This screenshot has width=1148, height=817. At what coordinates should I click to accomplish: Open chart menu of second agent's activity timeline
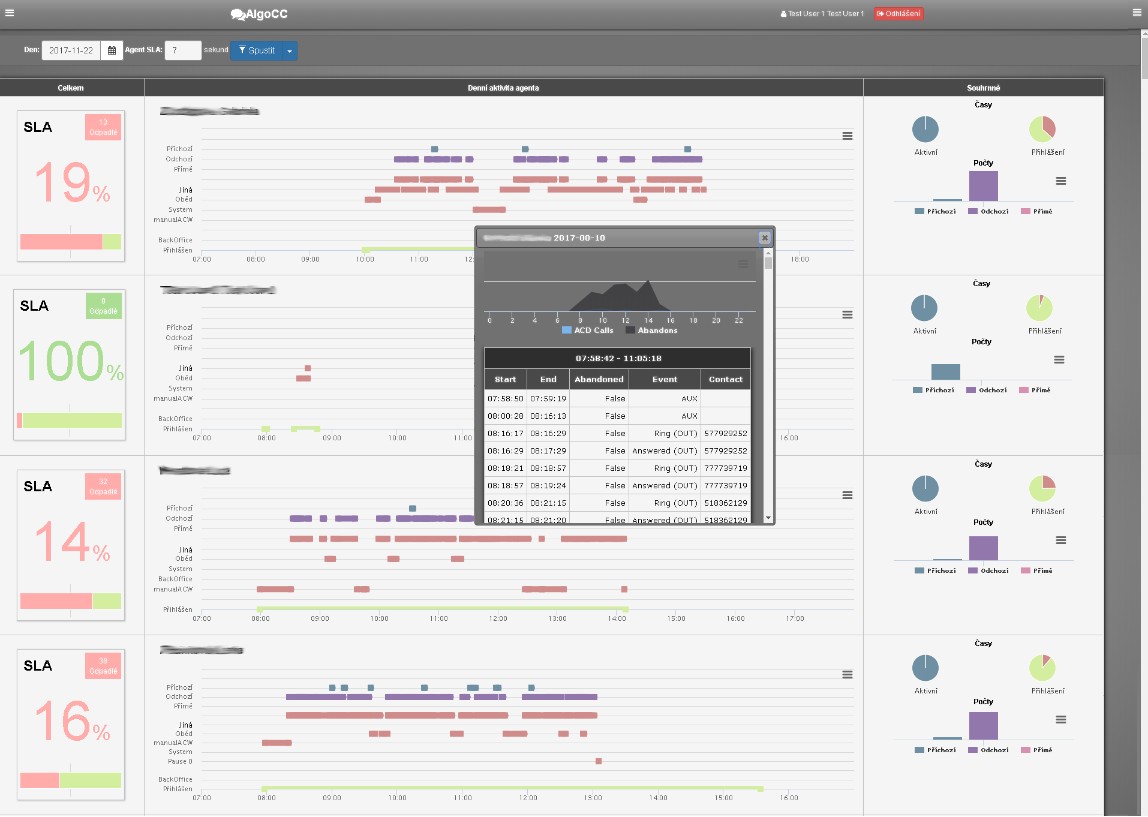coord(847,314)
